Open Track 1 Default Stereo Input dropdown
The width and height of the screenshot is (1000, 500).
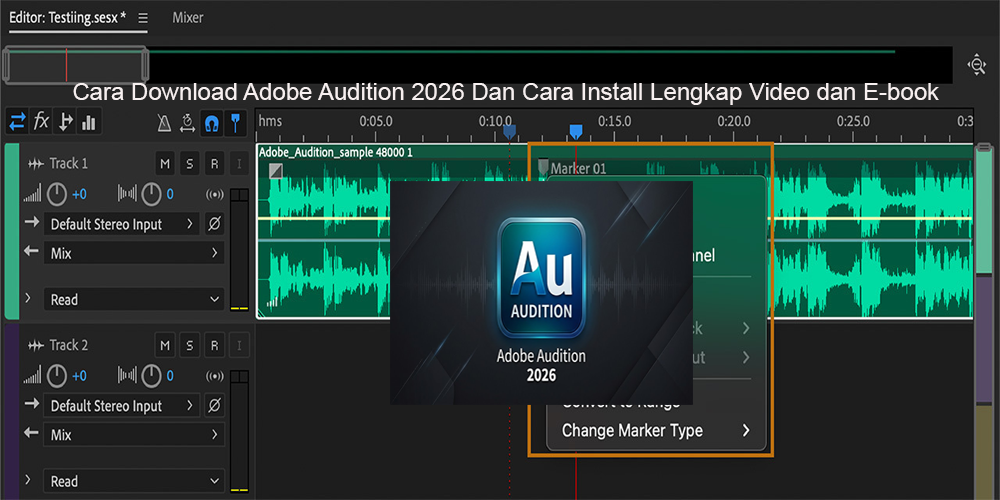tap(121, 224)
